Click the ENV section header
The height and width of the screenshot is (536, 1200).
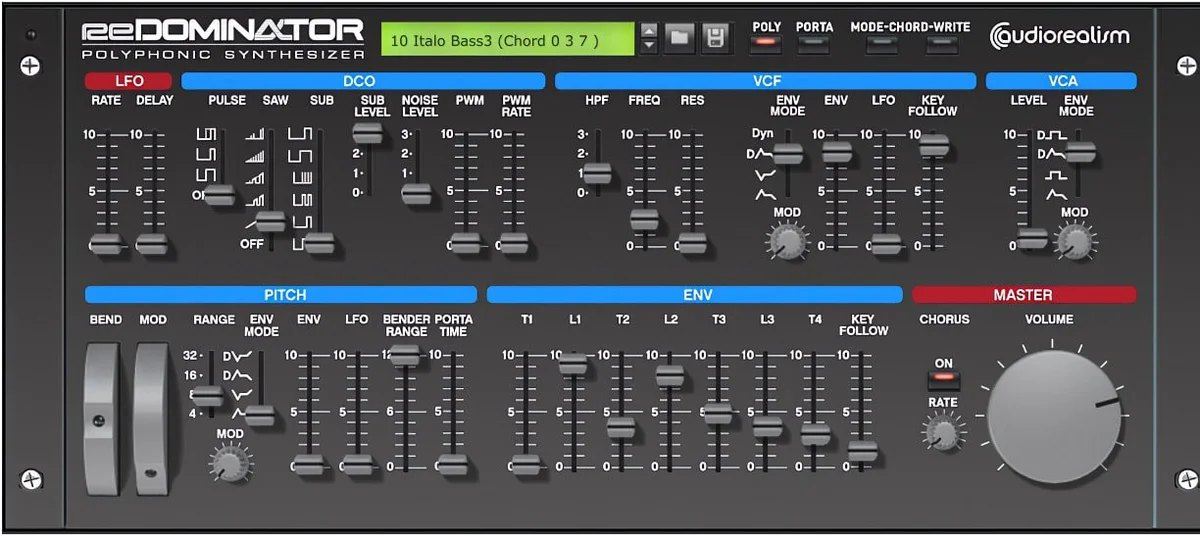click(694, 295)
